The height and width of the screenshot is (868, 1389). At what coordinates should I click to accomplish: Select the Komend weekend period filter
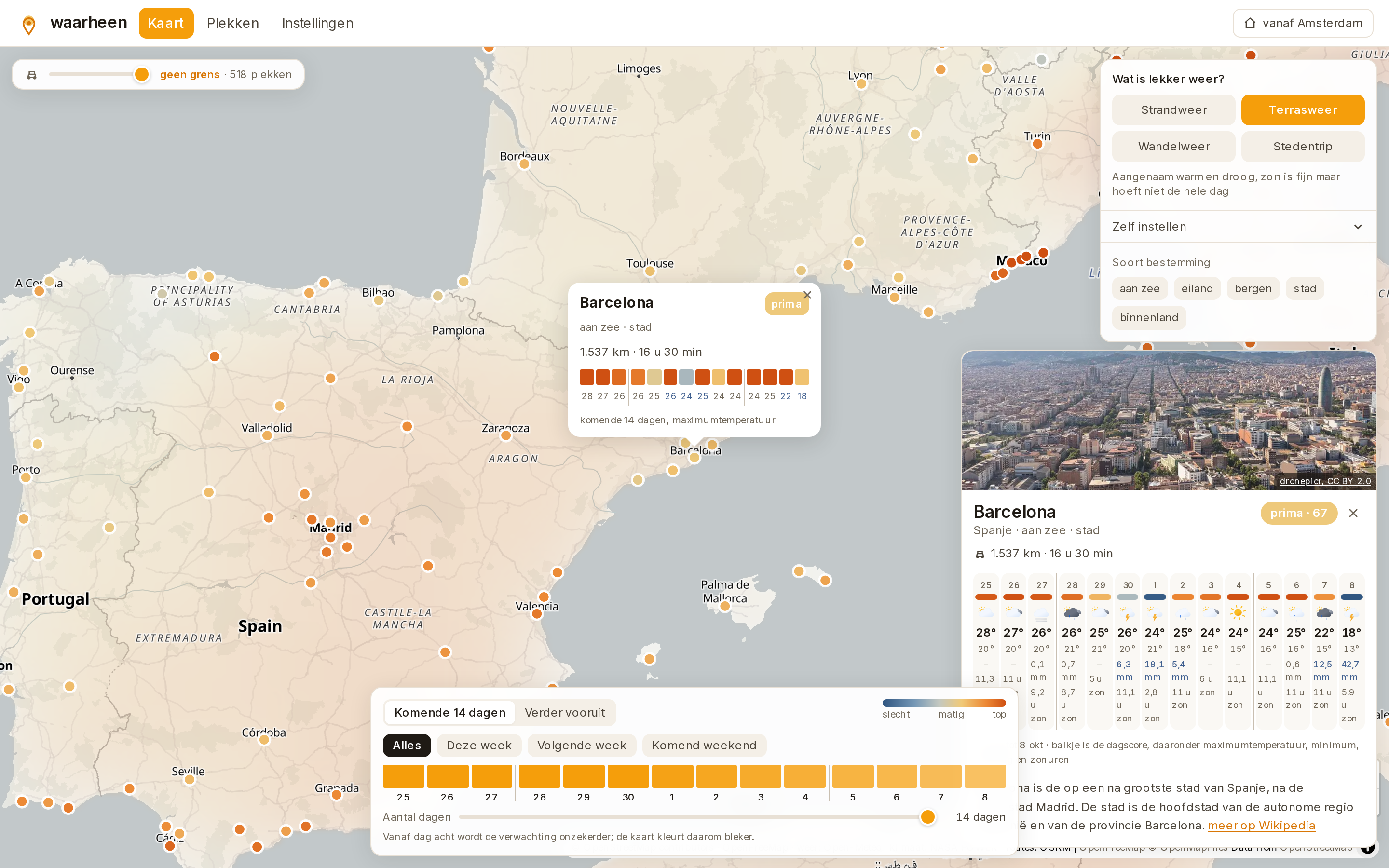(x=704, y=745)
